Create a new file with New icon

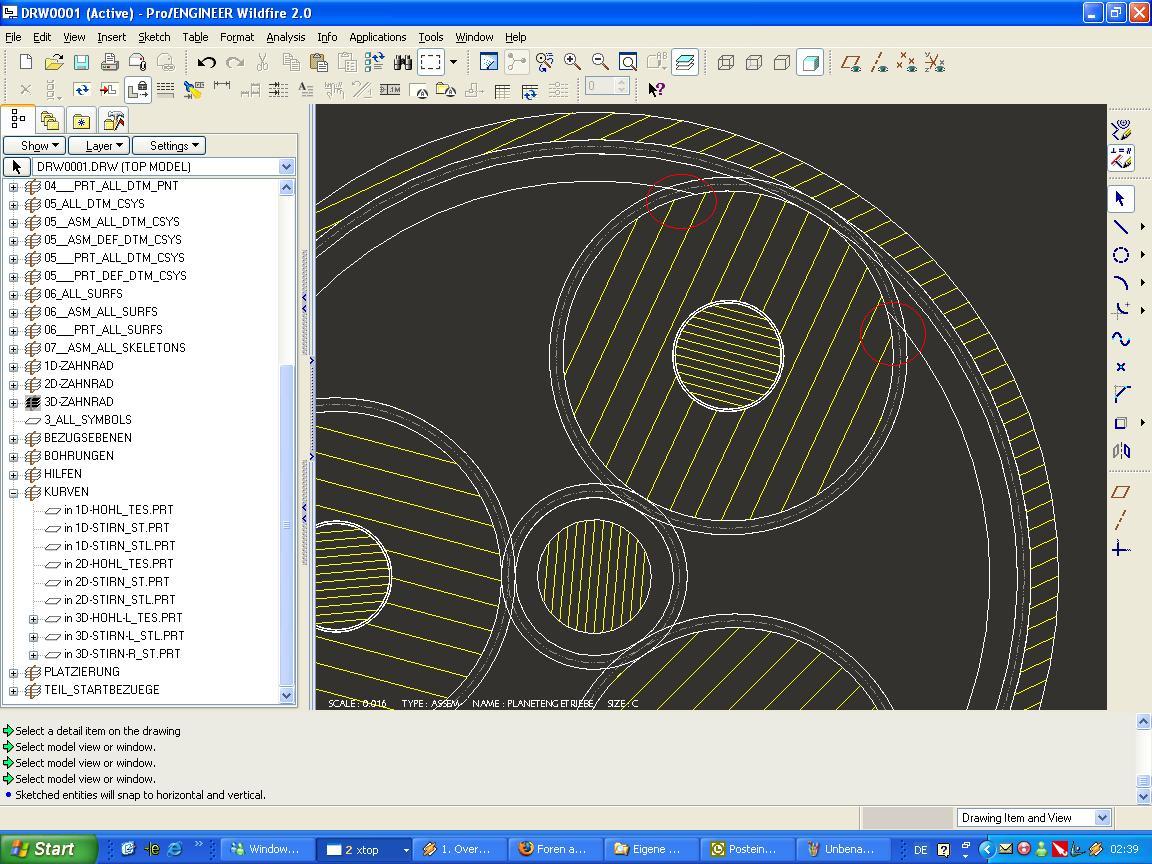[26, 62]
